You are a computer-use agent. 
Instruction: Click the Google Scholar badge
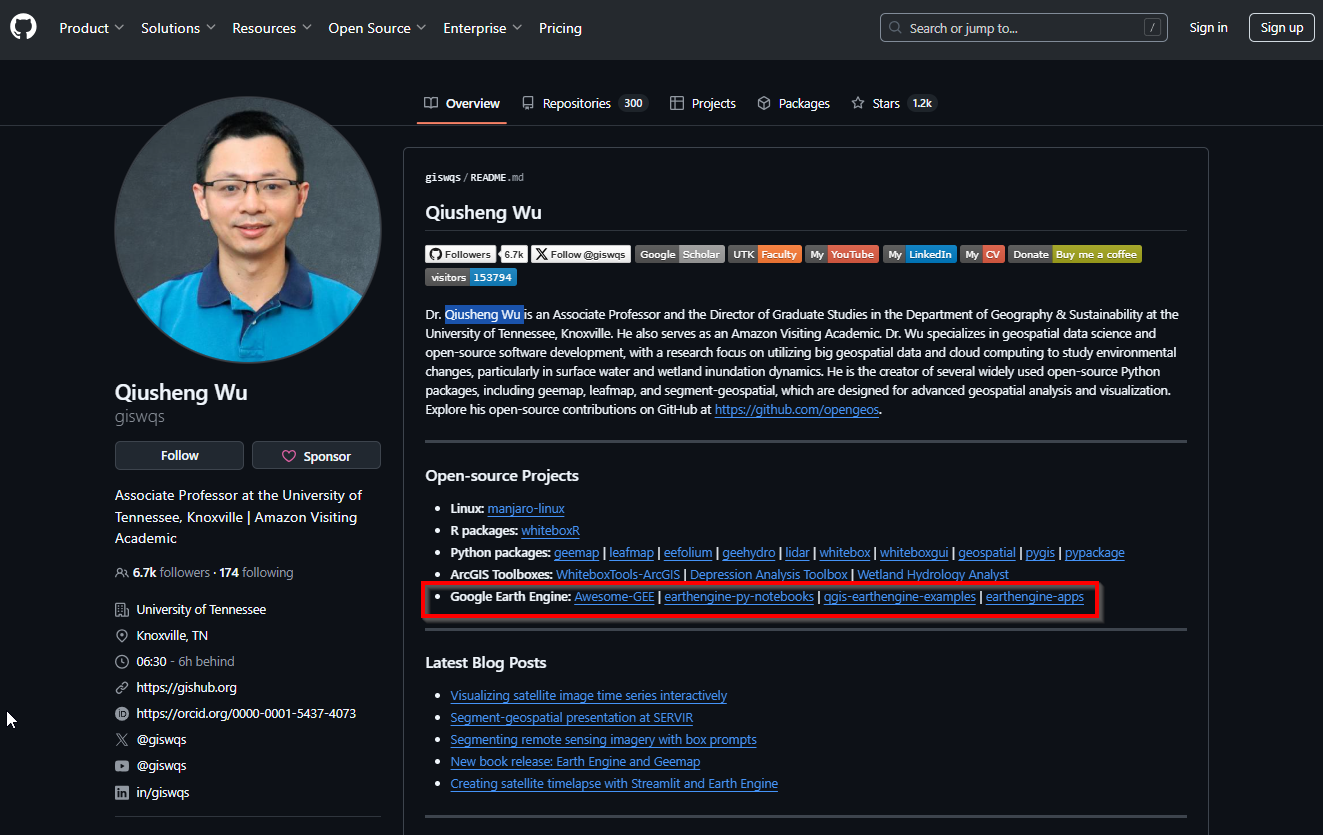point(679,254)
